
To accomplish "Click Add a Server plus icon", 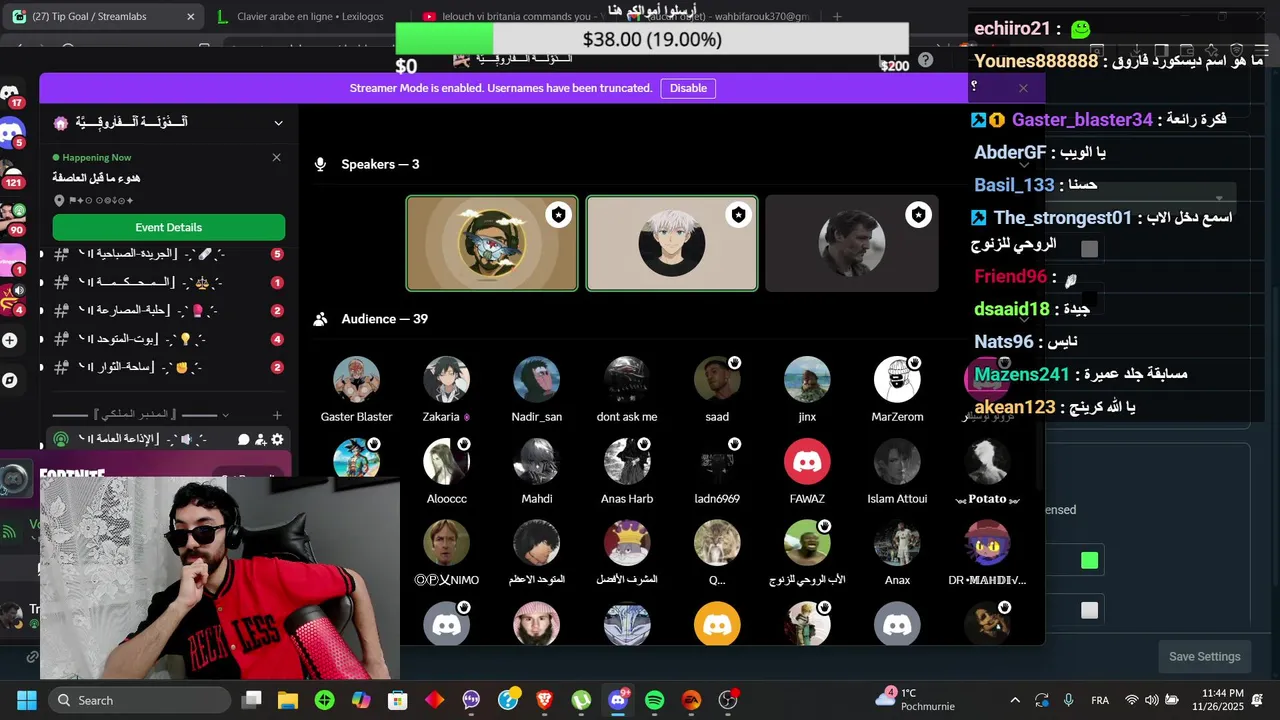I will click(x=10, y=340).
